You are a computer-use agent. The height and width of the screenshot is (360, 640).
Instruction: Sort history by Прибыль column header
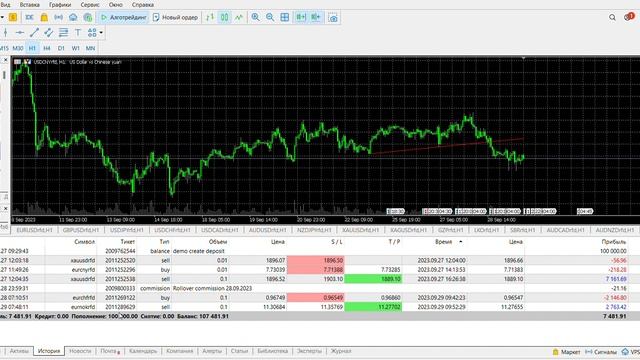(x=613, y=242)
